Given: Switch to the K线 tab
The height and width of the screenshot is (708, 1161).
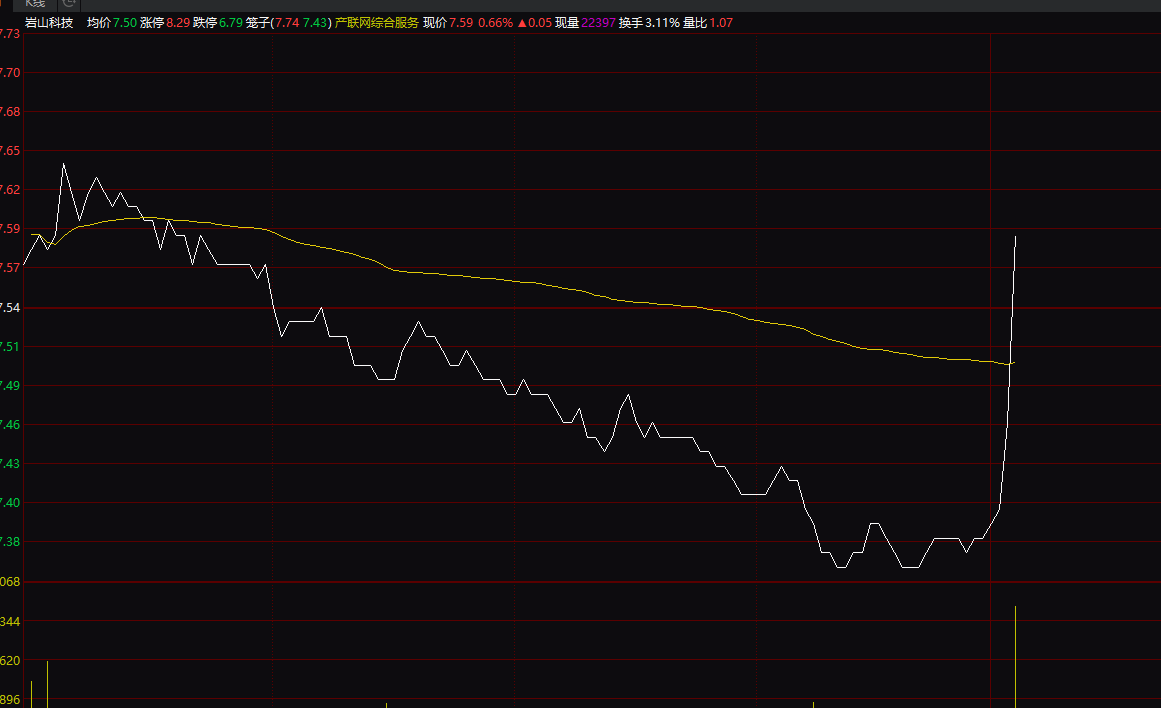Looking at the screenshot, I should (35, 4).
